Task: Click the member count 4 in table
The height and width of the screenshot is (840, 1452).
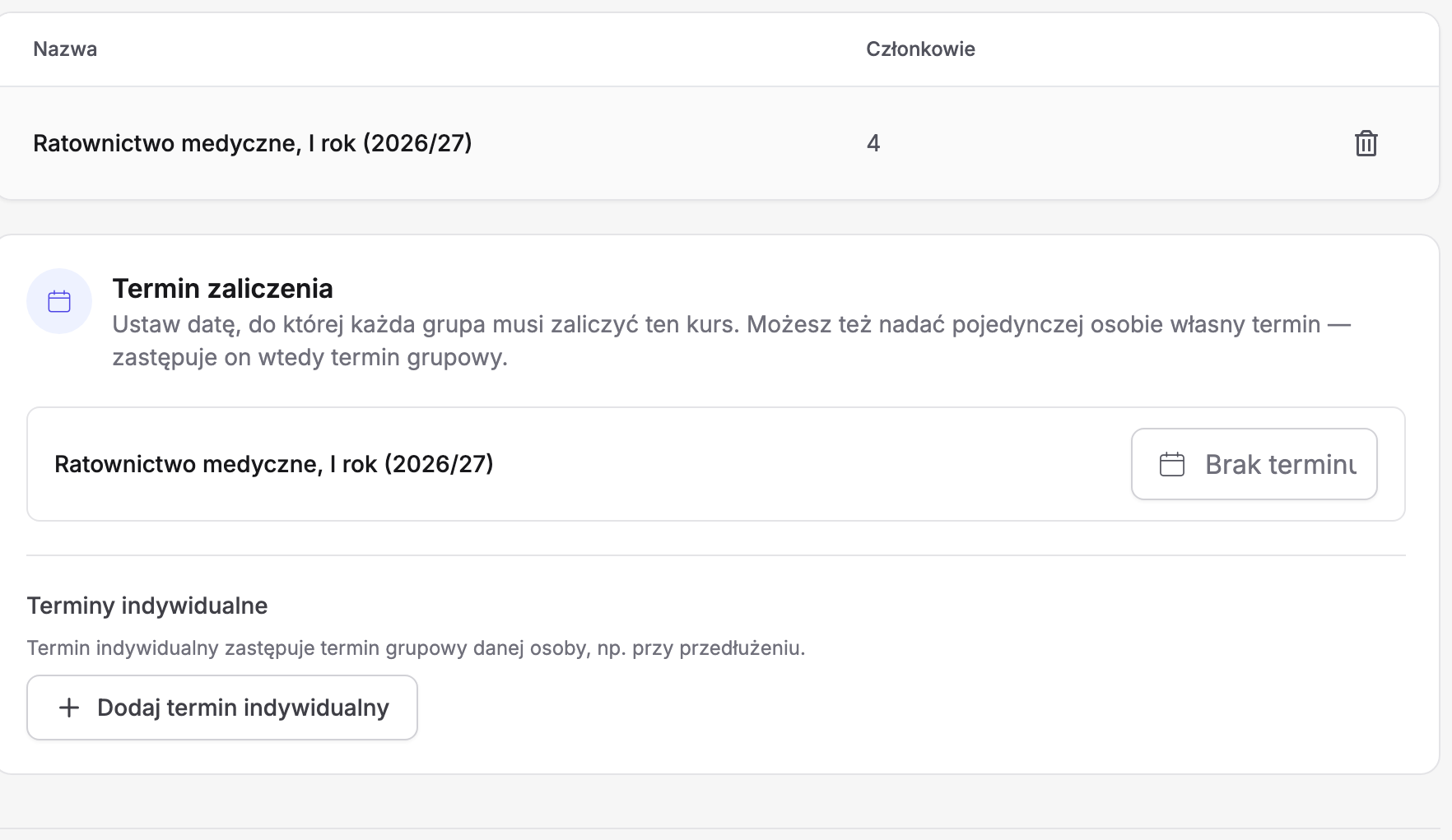Action: tap(873, 143)
